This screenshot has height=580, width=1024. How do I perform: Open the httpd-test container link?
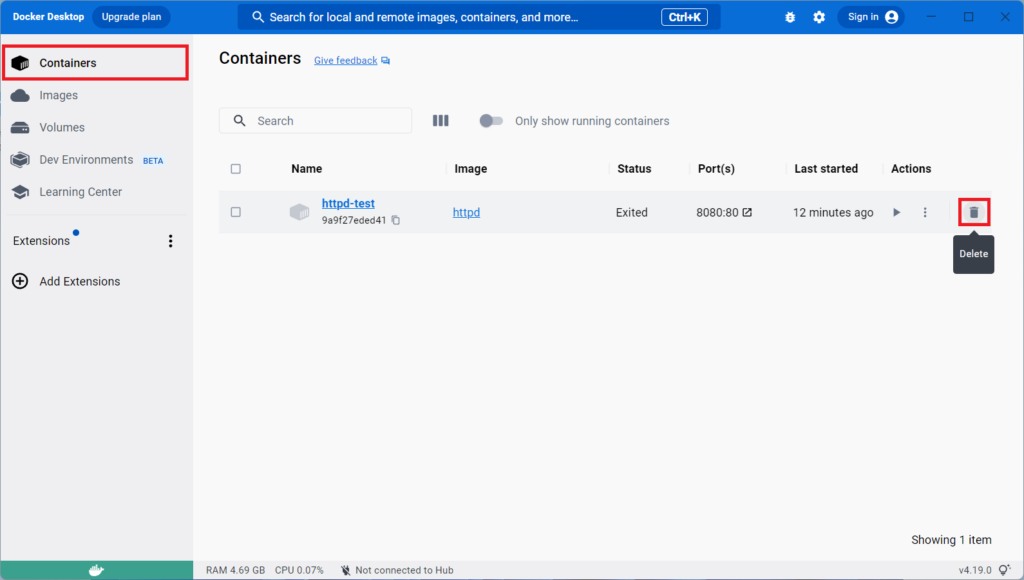[x=348, y=204]
